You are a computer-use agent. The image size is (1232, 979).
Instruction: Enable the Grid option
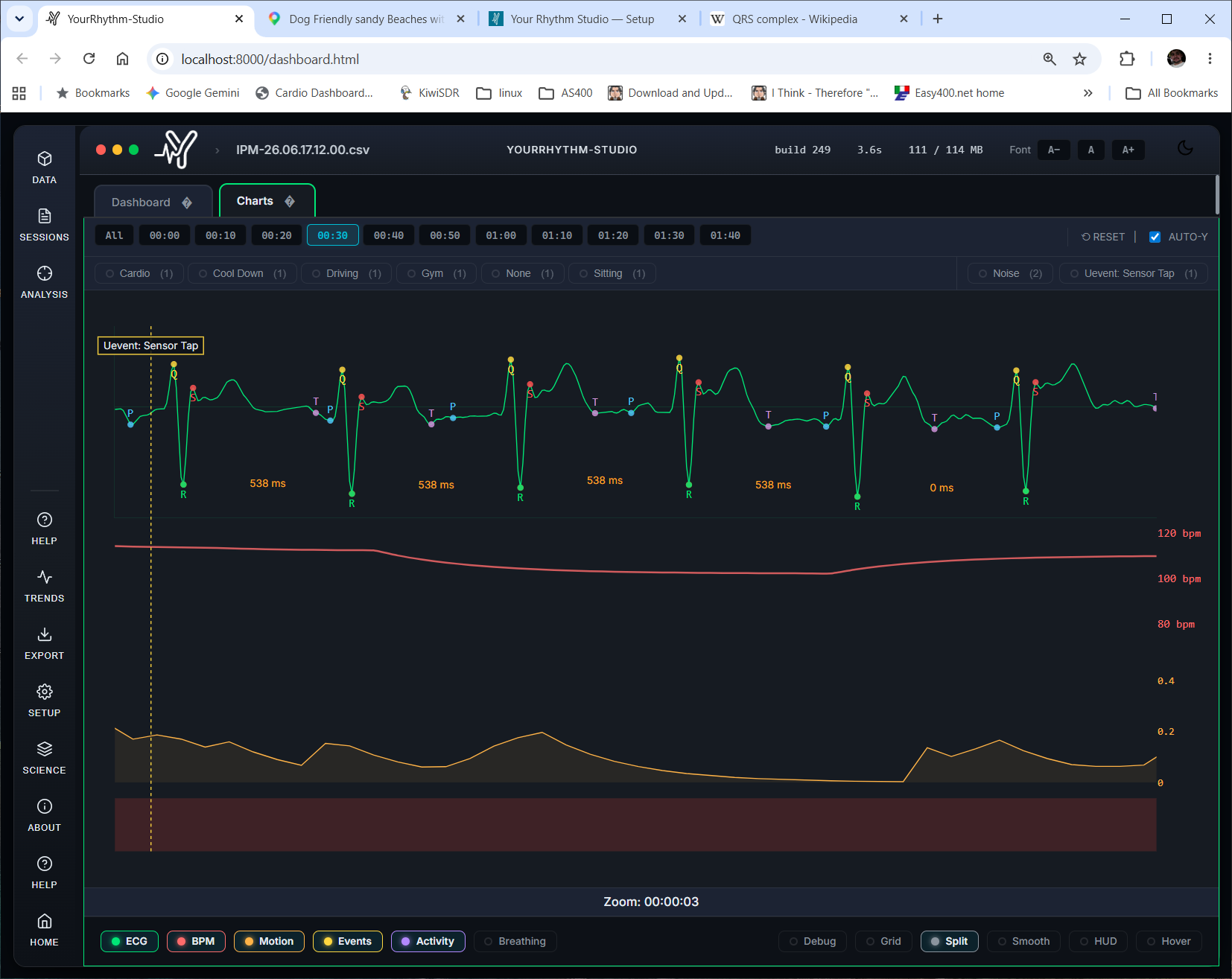click(x=883, y=941)
